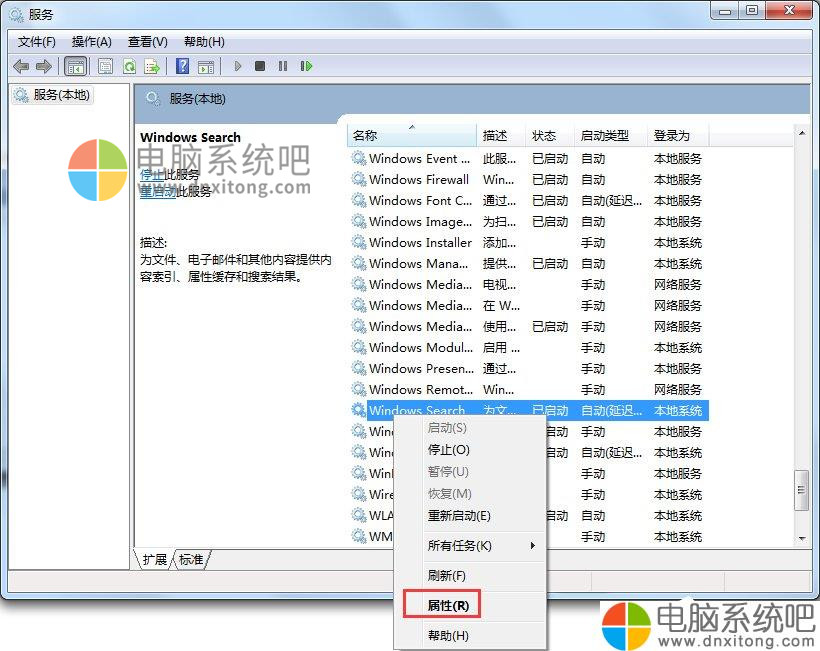820x651 pixels.
Task: Select the Windows Firewall service name
Action: tap(419, 179)
